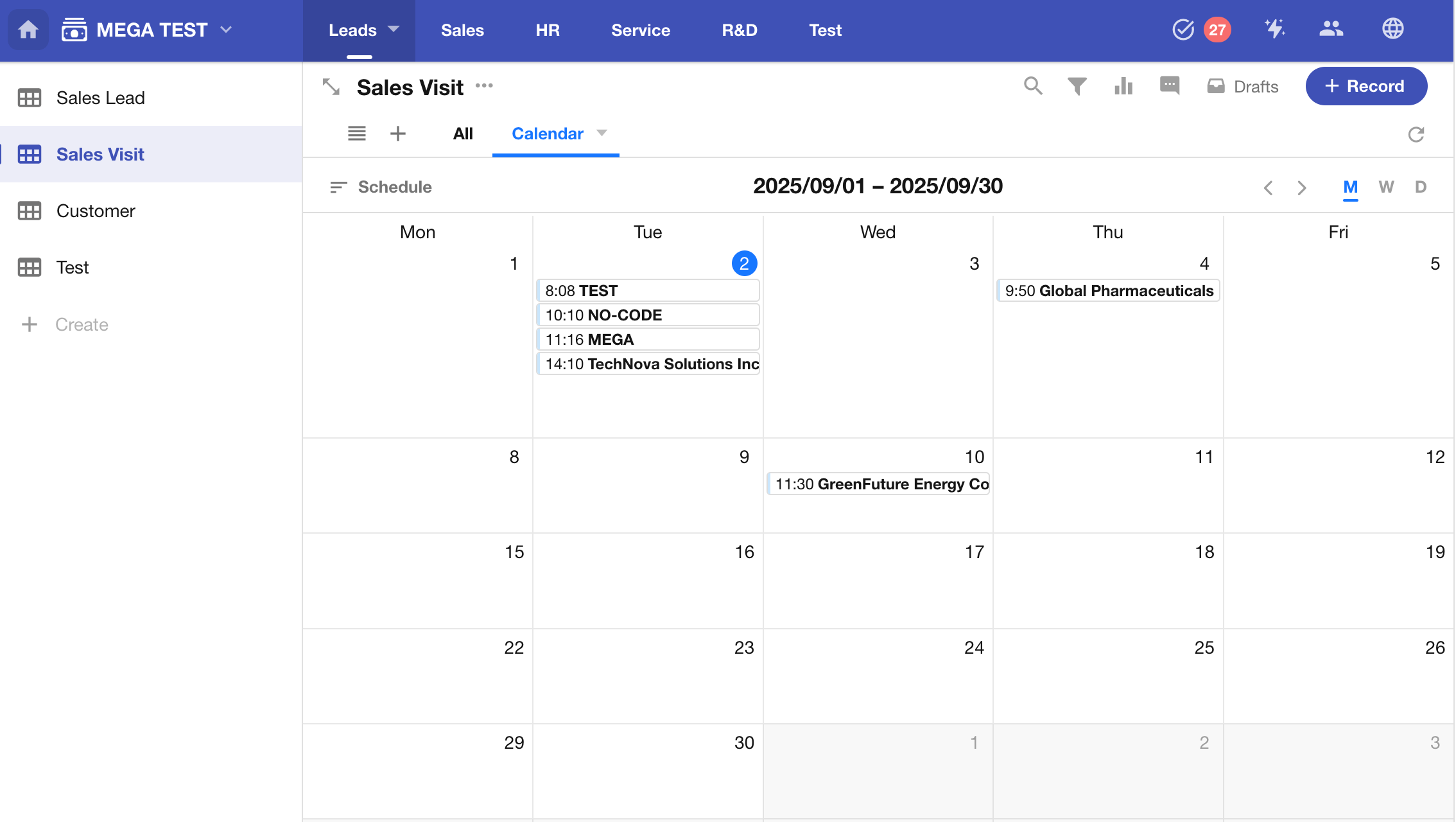Expand the MEGA TEST app dropdown chevron
Viewport: 1456px width, 822px height.
[226, 30]
